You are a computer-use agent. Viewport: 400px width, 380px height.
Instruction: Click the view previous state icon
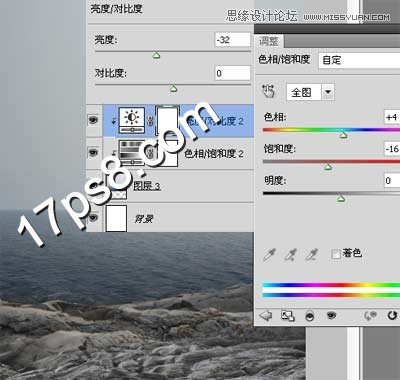click(x=371, y=315)
